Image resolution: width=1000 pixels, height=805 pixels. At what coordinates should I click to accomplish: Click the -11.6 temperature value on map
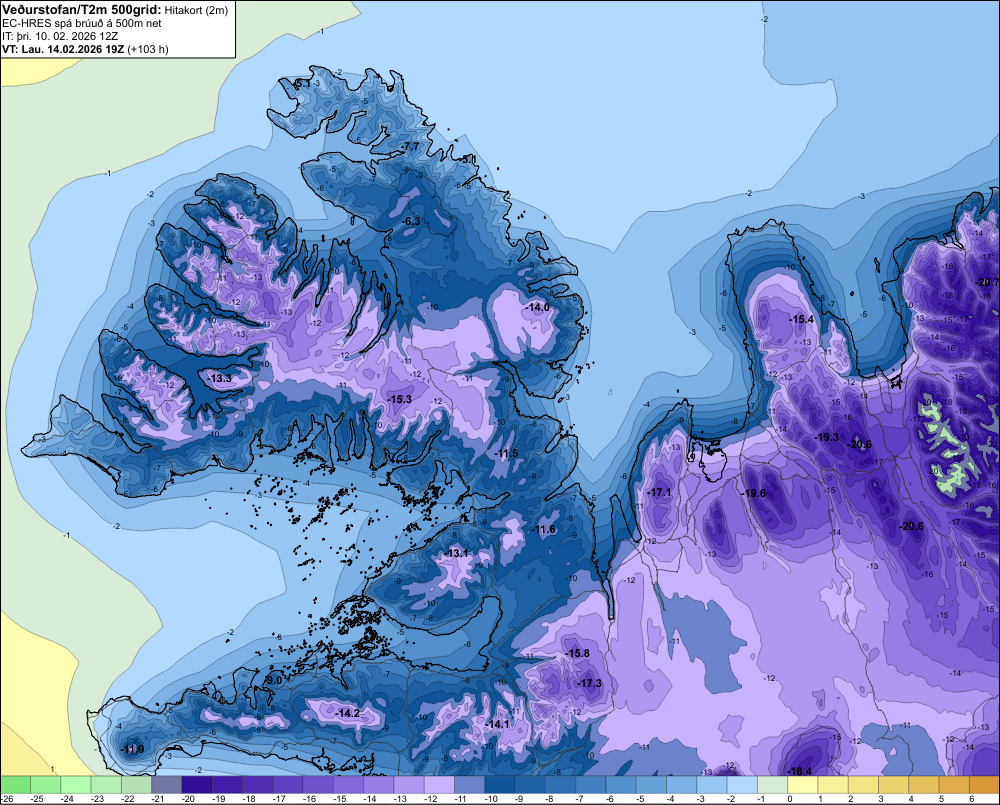click(x=543, y=530)
